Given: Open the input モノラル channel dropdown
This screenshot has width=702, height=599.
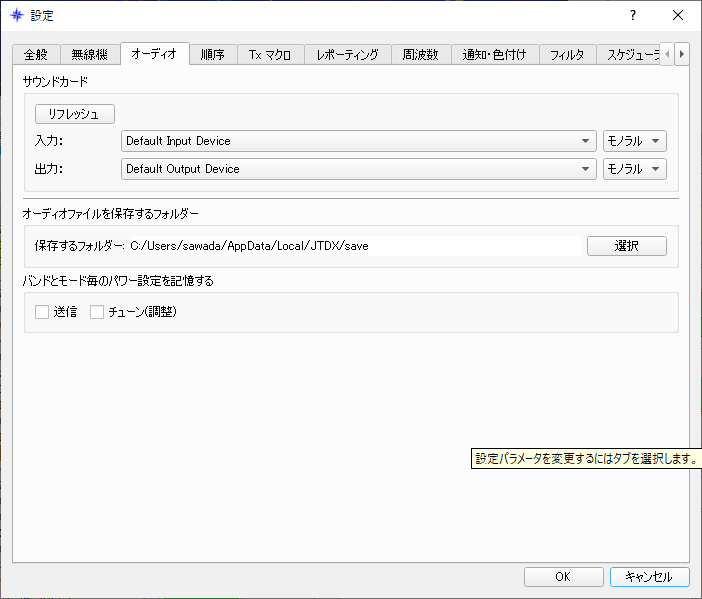Looking at the screenshot, I should [x=634, y=141].
